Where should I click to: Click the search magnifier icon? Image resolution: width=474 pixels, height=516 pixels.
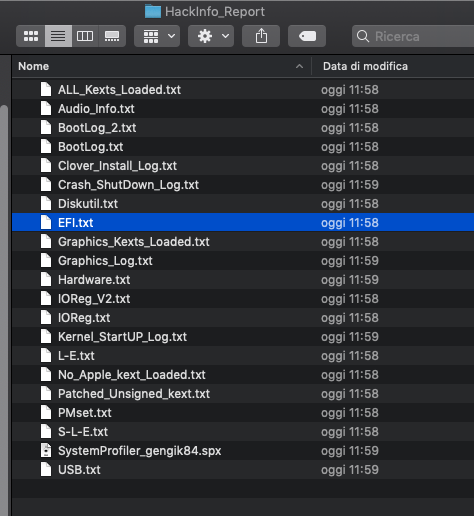363,36
